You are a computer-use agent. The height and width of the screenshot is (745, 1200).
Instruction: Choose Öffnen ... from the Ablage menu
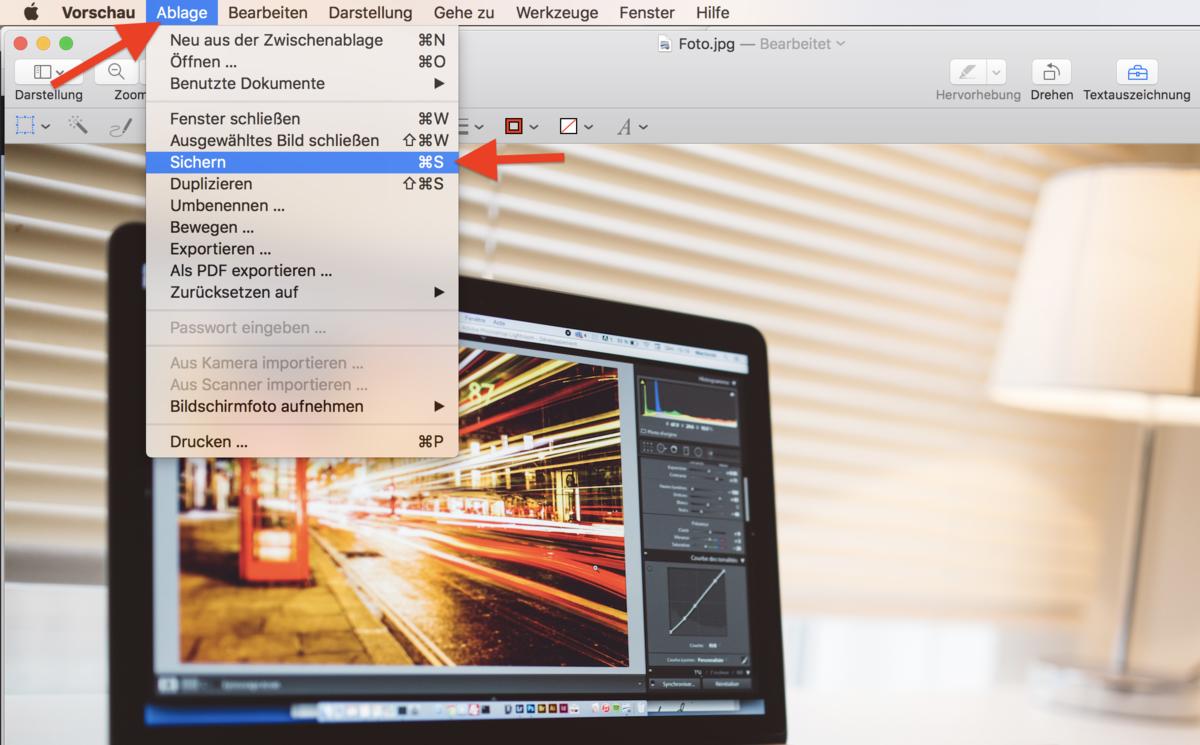[302, 62]
